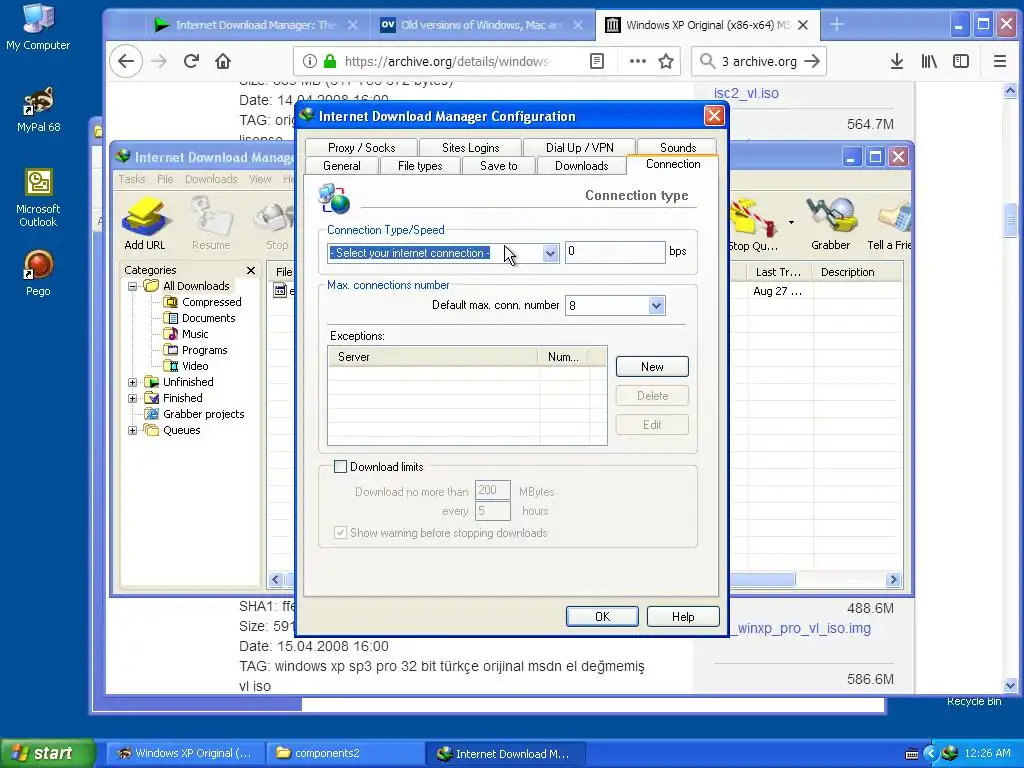
Task: Click the Windows start button
Action: click(x=48, y=753)
